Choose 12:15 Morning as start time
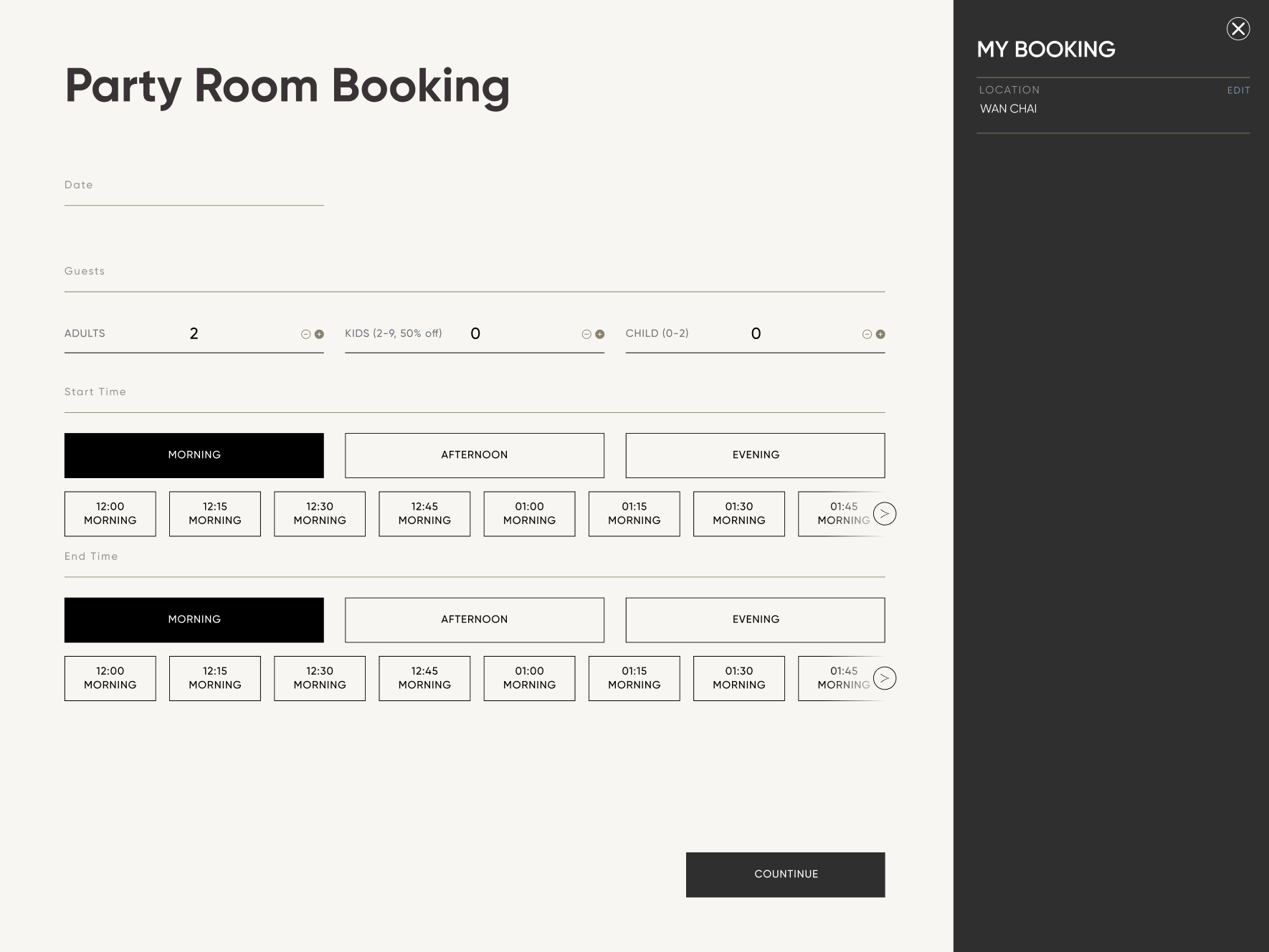The height and width of the screenshot is (952, 1269). tap(215, 514)
